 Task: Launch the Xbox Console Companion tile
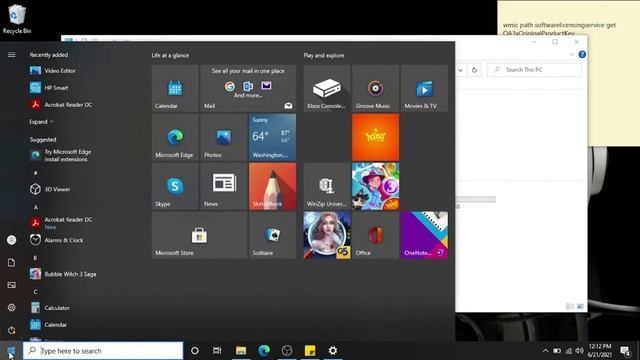point(327,88)
